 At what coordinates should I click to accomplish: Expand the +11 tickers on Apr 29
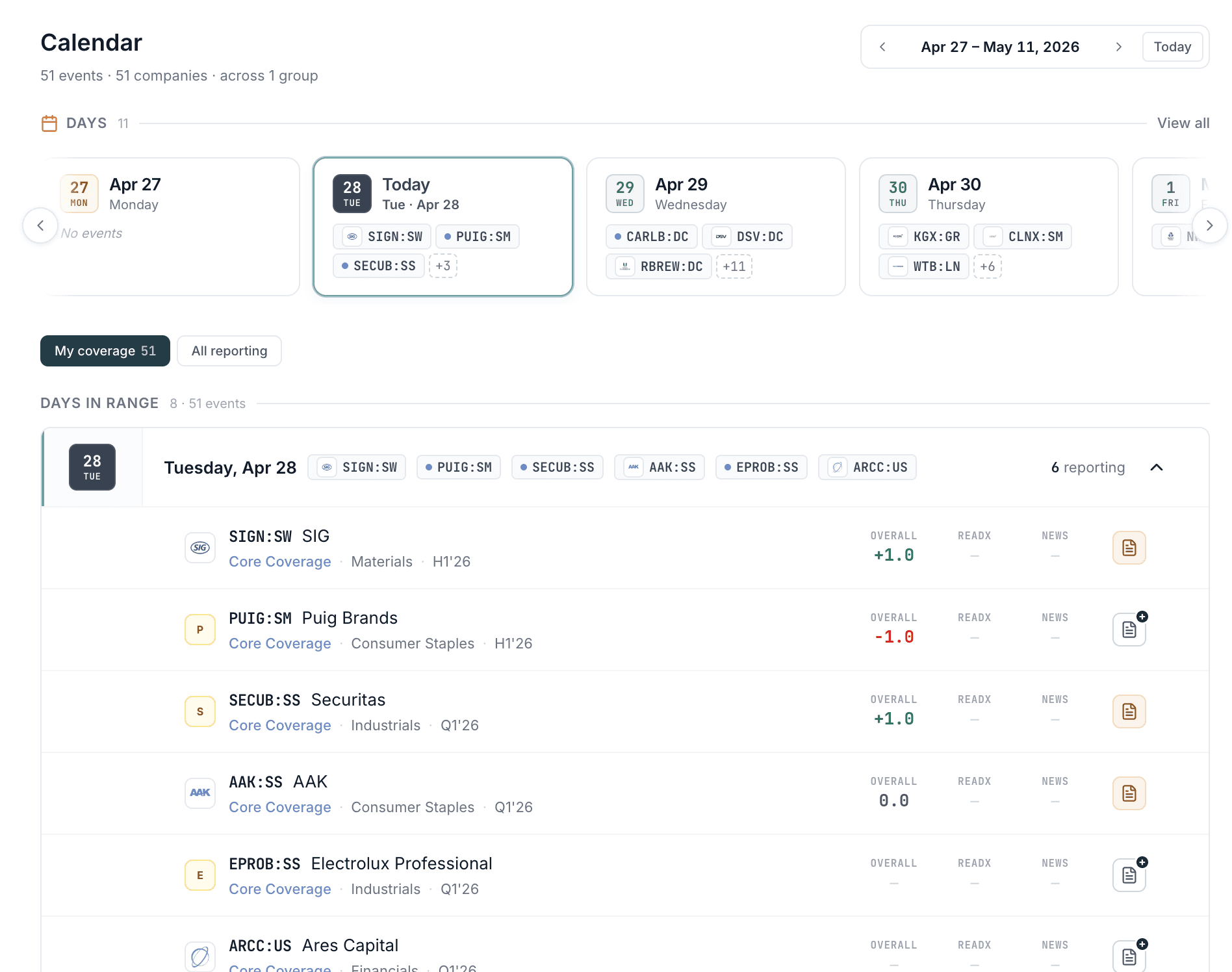734,266
